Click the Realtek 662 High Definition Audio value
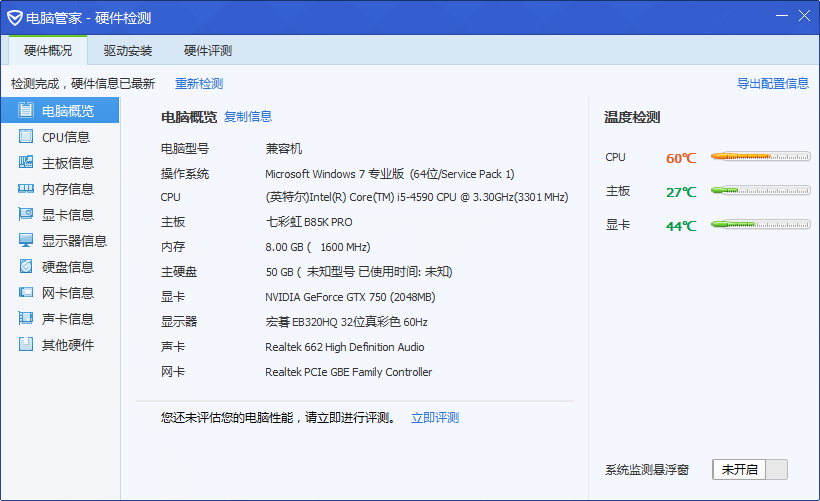 (345, 347)
